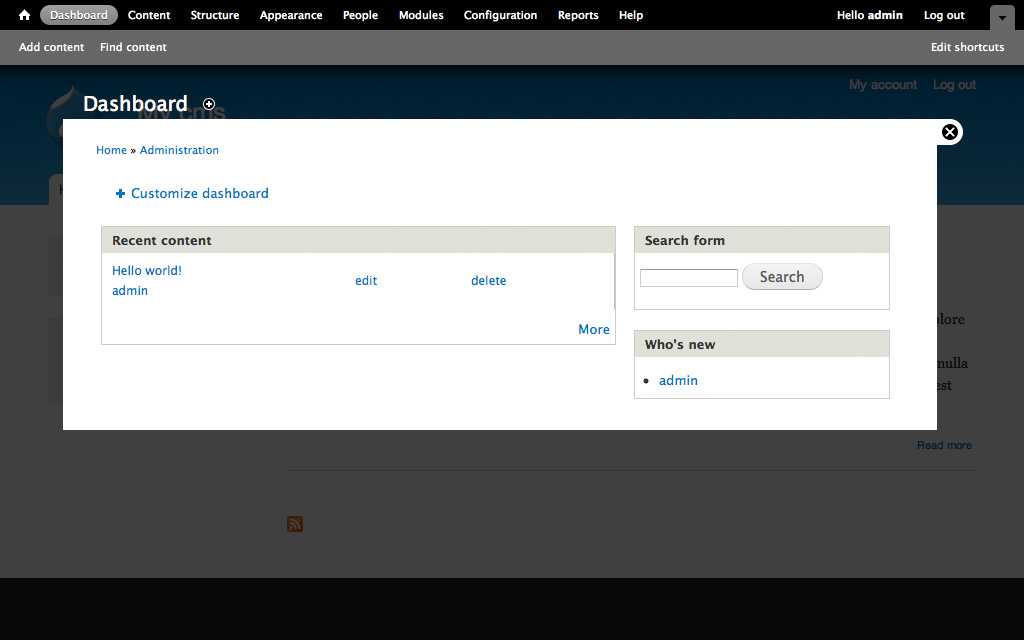The height and width of the screenshot is (640, 1024).
Task: Edit the Hello world! post
Action: click(366, 281)
